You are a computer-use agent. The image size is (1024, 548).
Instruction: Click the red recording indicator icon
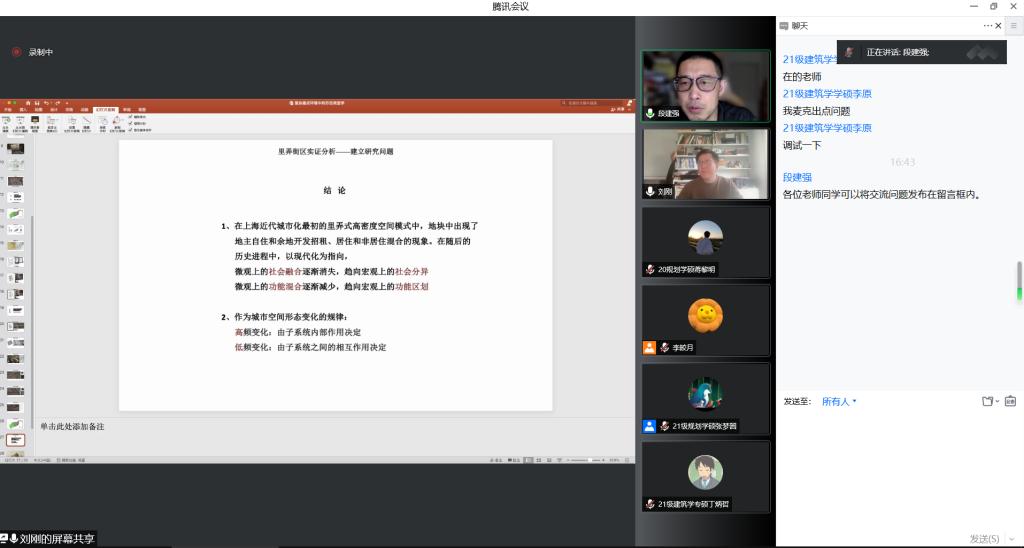tap(16, 52)
